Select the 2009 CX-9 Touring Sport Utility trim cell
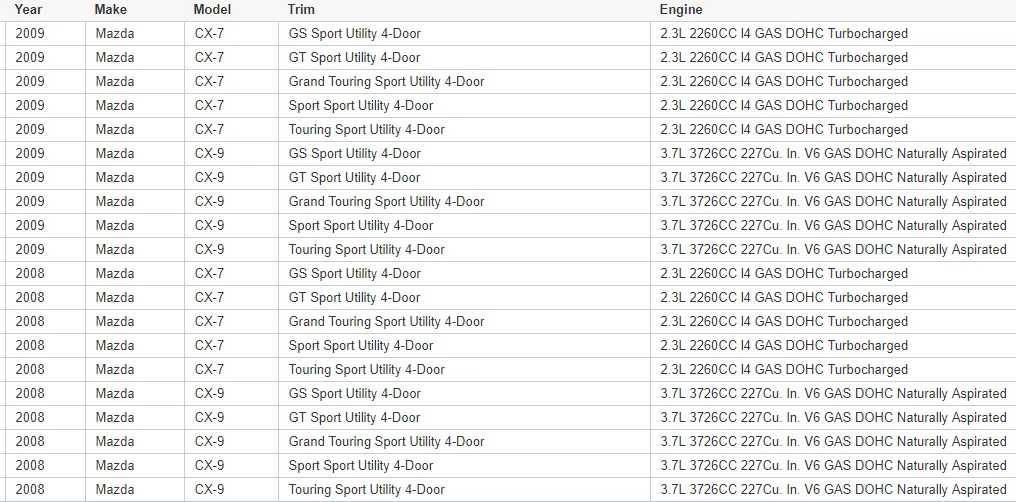 click(x=465, y=249)
